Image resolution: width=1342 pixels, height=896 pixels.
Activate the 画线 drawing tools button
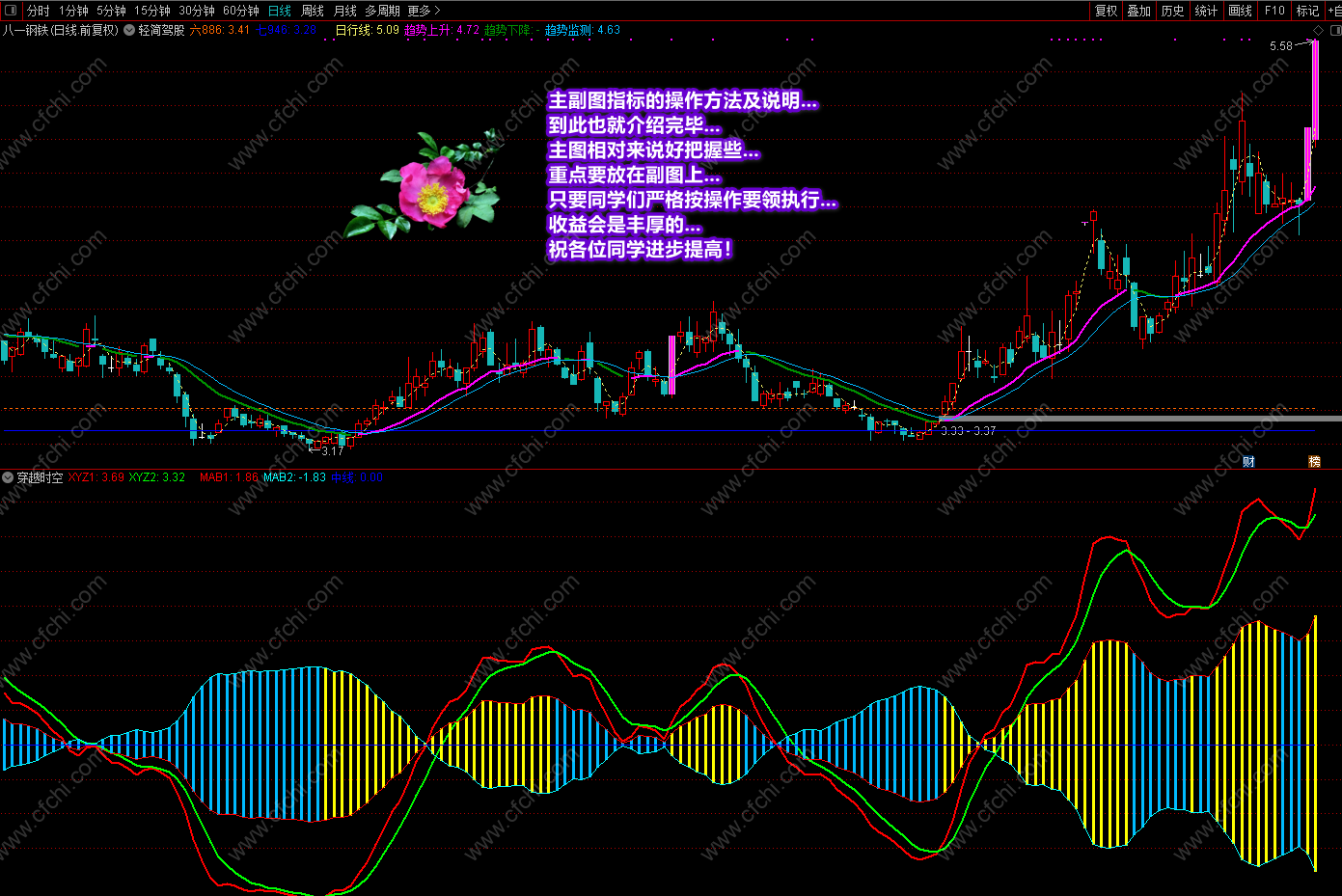[x=1241, y=11]
